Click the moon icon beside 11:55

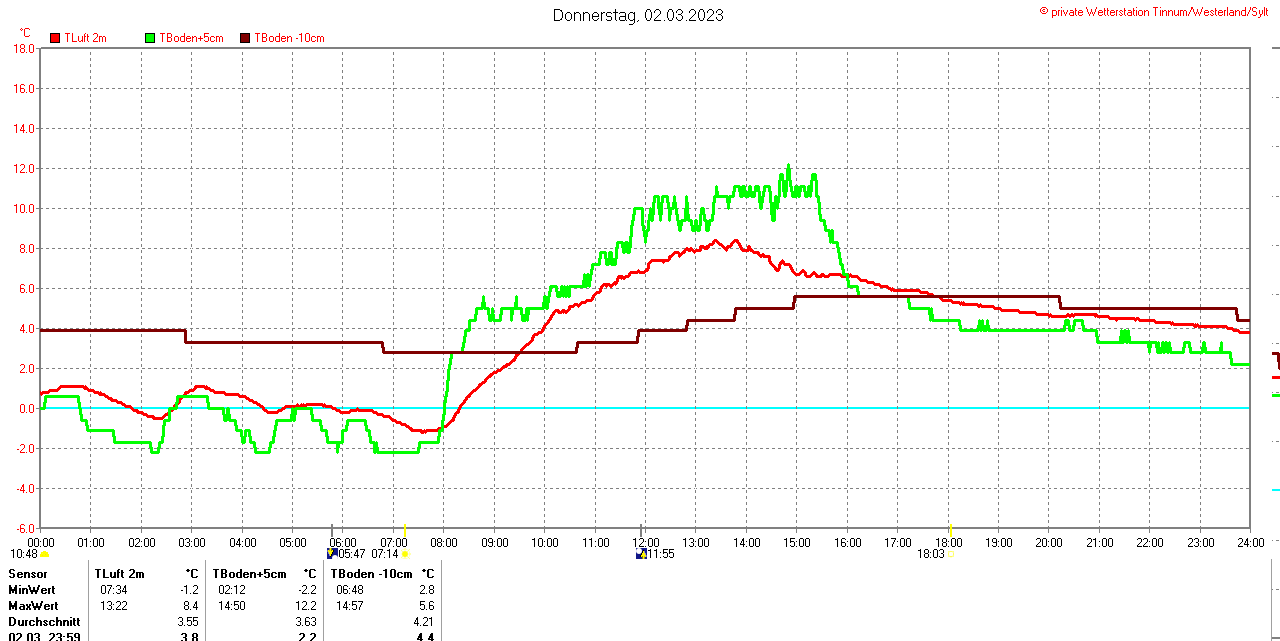click(x=640, y=553)
